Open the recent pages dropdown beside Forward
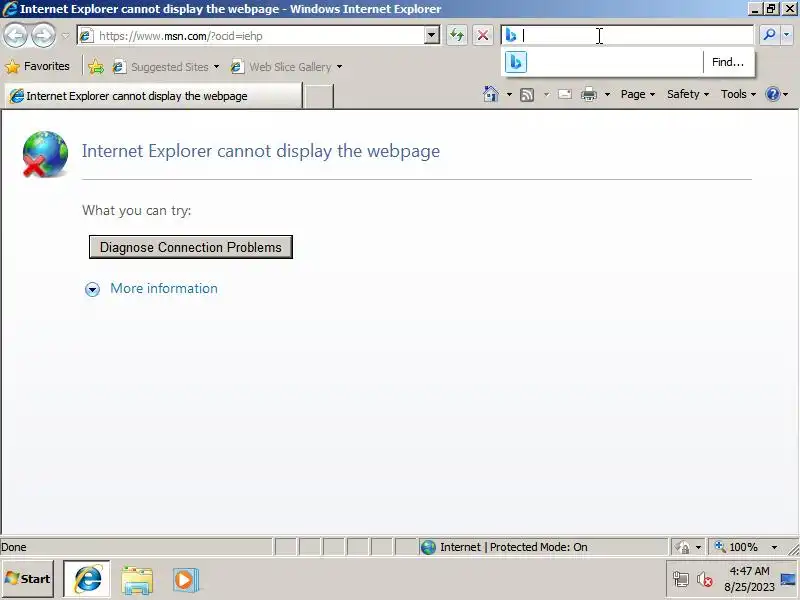 (65, 36)
